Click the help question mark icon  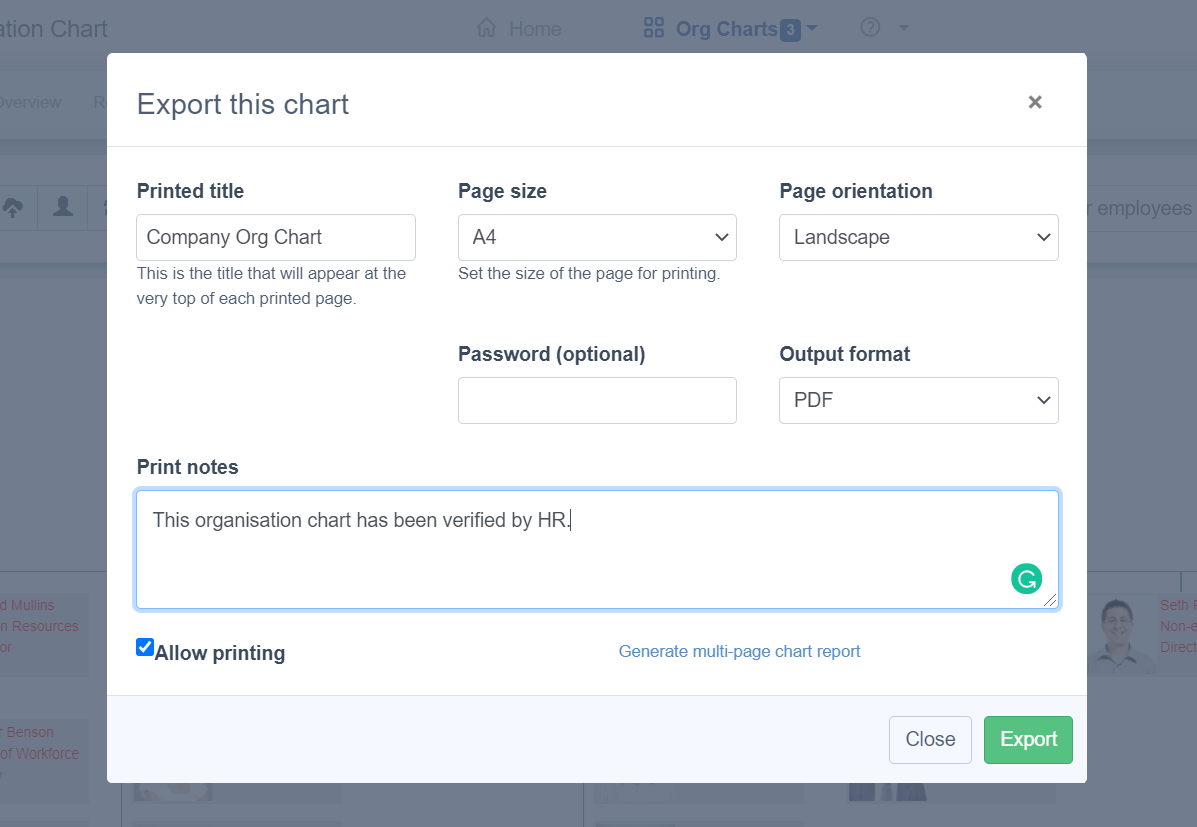click(x=870, y=28)
